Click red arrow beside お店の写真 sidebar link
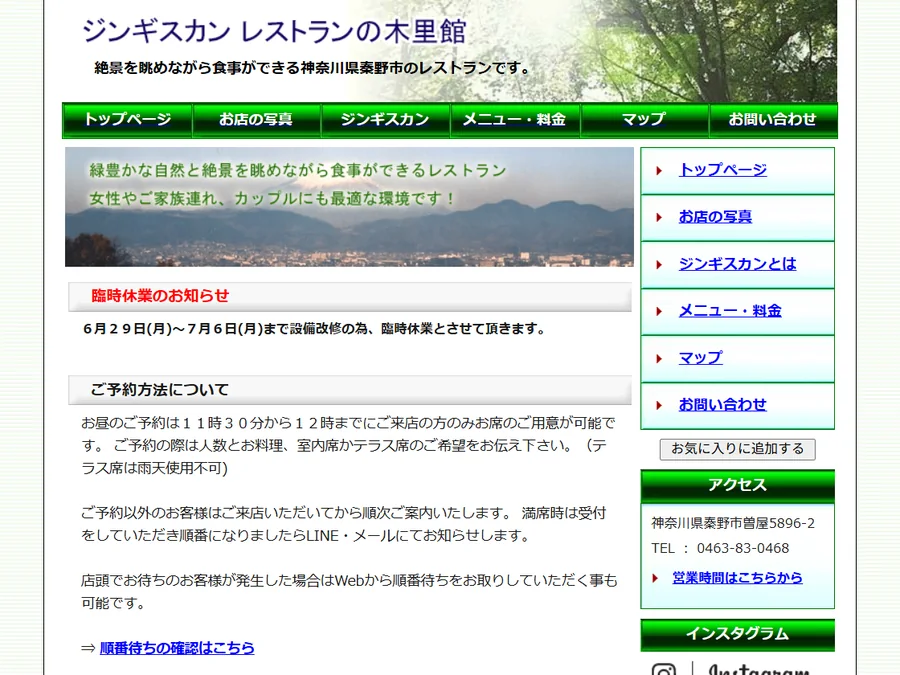This screenshot has height=675, width=900. (x=659, y=218)
